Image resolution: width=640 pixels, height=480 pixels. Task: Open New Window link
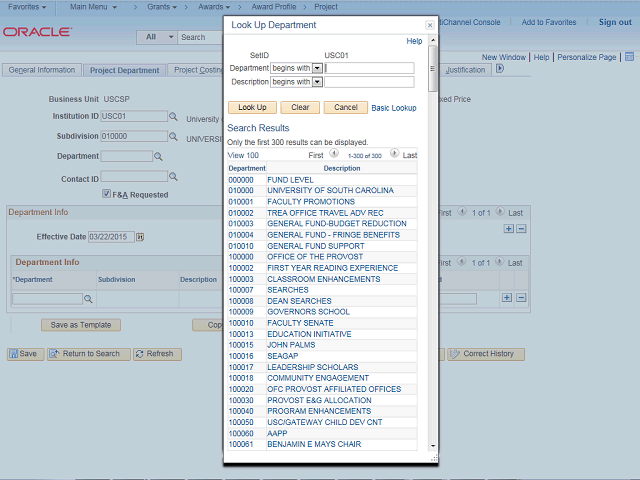coord(503,57)
